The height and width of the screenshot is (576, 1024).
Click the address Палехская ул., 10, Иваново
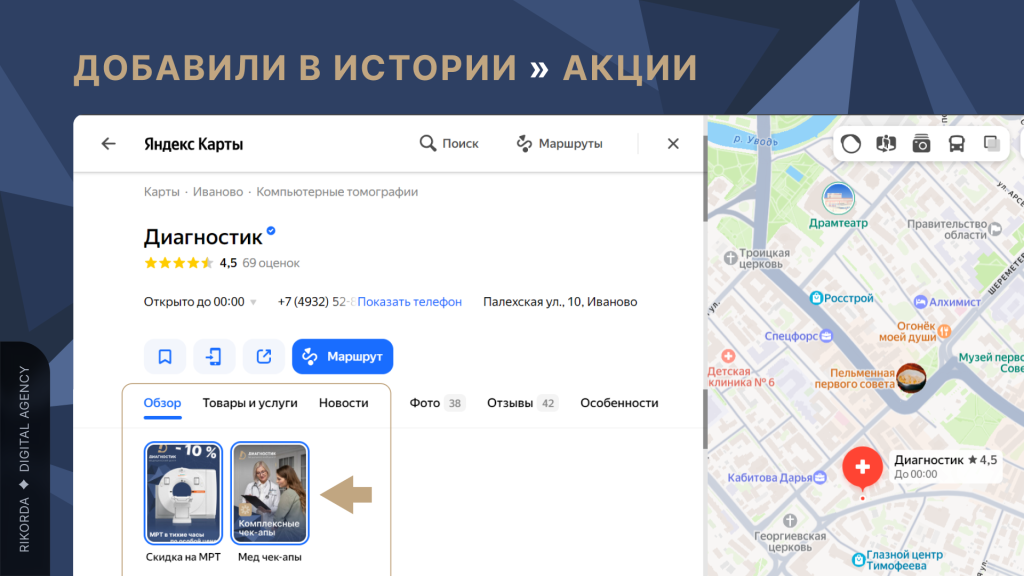click(x=560, y=302)
